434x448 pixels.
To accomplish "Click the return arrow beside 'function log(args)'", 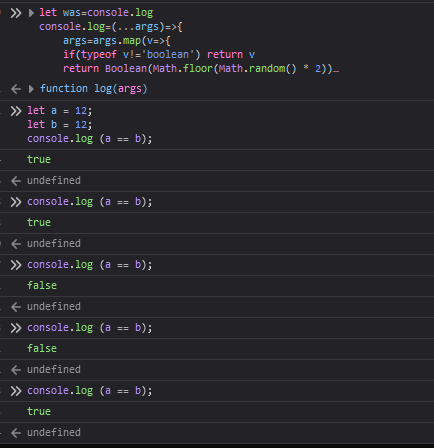I will (16, 89).
